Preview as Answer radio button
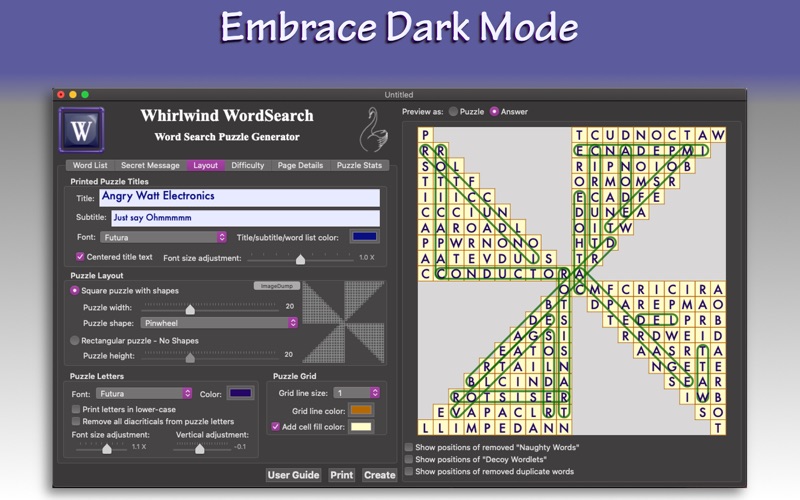Image resolution: width=800 pixels, height=500 pixels. pyautogui.click(x=494, y=111)
